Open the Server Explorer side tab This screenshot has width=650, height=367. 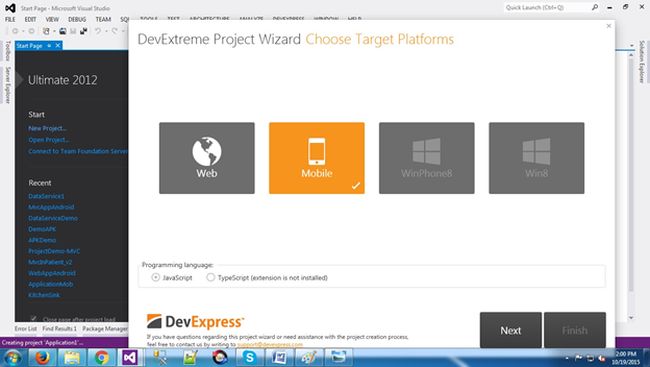pos(7,85)
